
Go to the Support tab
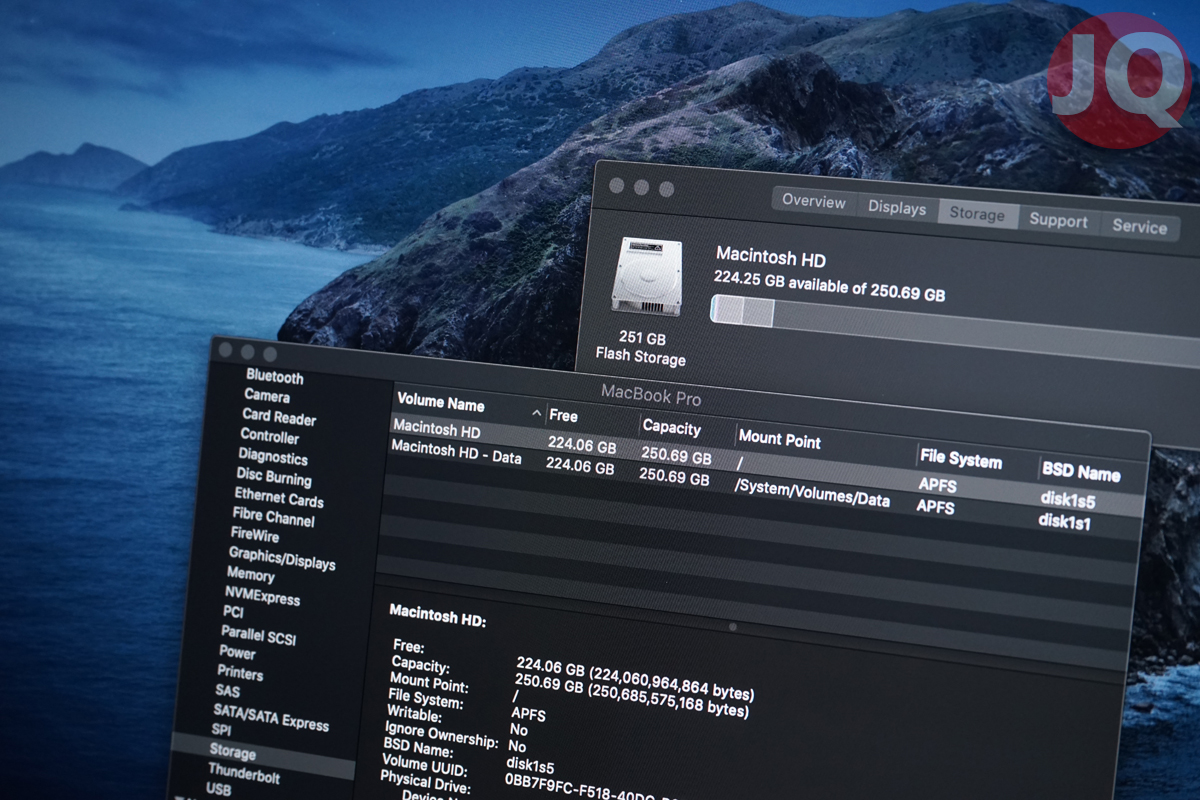coord(1058,221)
